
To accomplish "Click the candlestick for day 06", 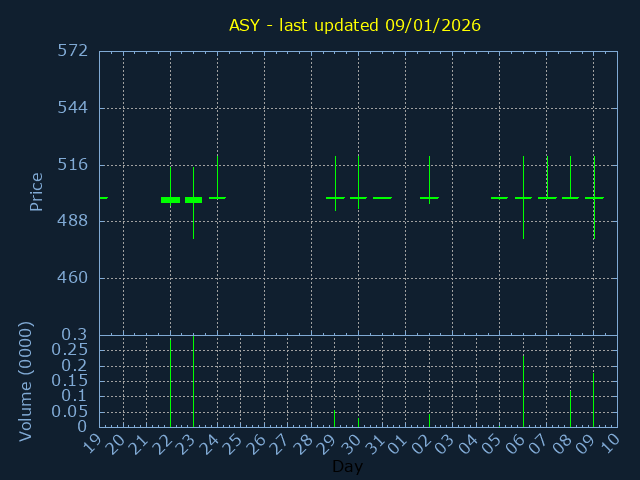I will [x=523, y=198].
